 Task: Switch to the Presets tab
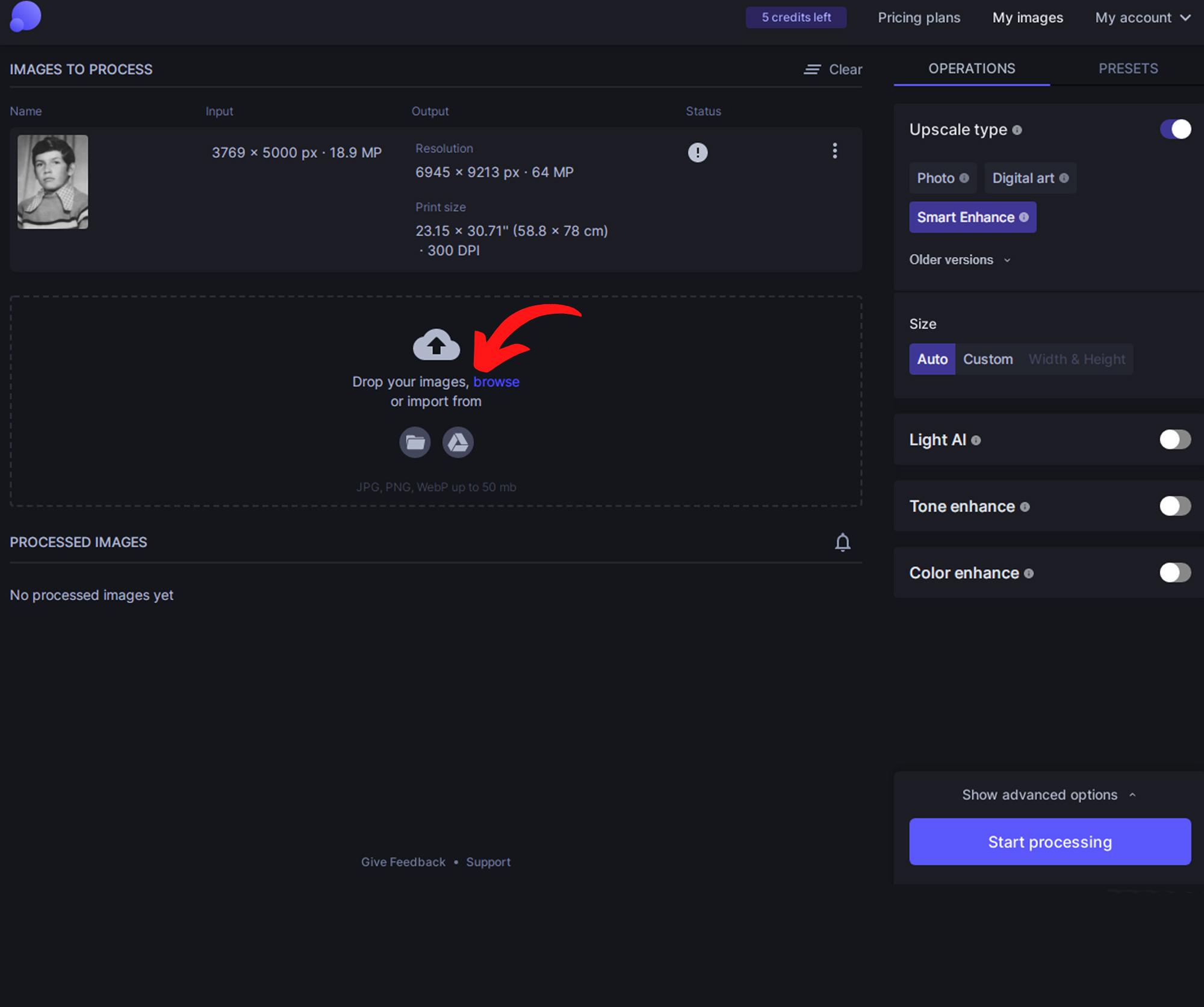tap(1128, 69)
